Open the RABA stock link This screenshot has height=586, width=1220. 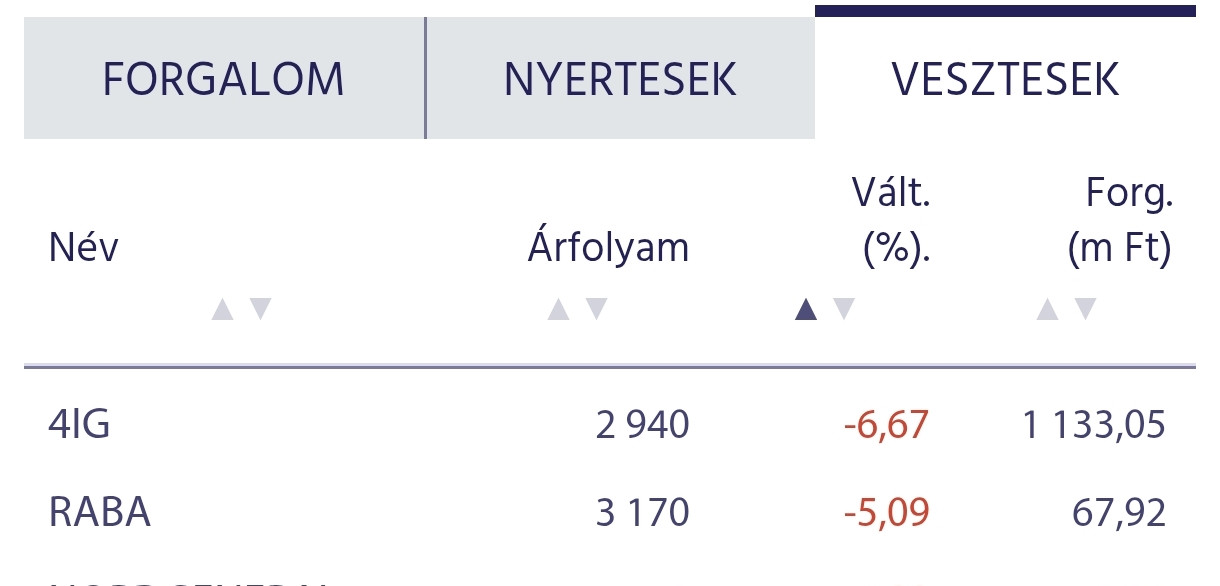pyautogui.click(x=100, y=512)
